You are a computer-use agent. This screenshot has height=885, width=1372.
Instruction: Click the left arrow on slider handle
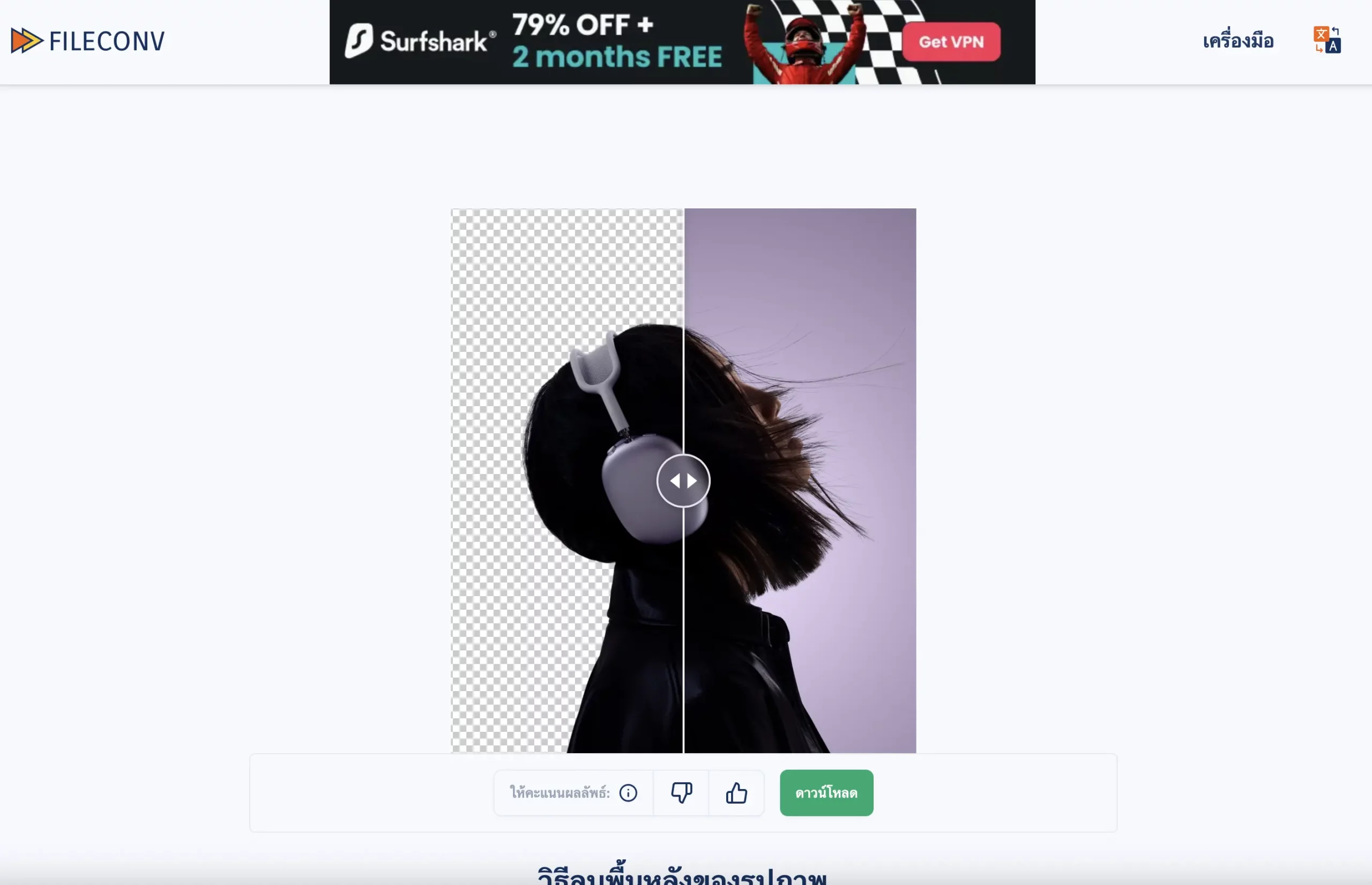coord(675,481)
